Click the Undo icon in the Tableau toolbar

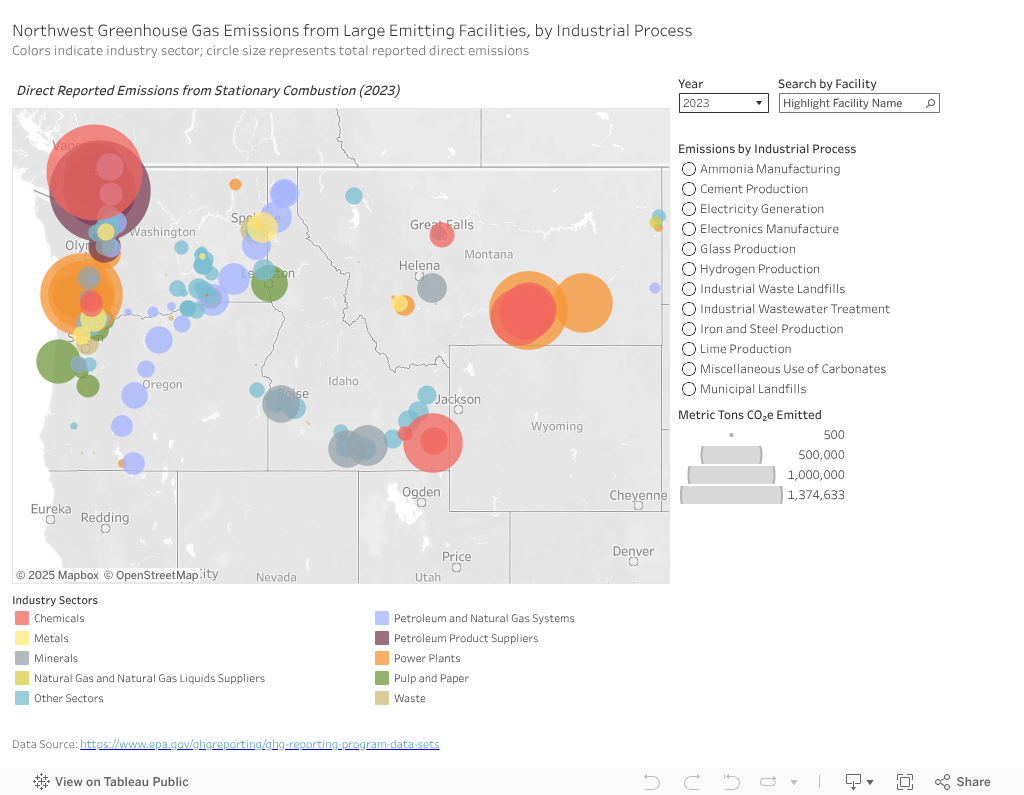[x=652, y=781]
